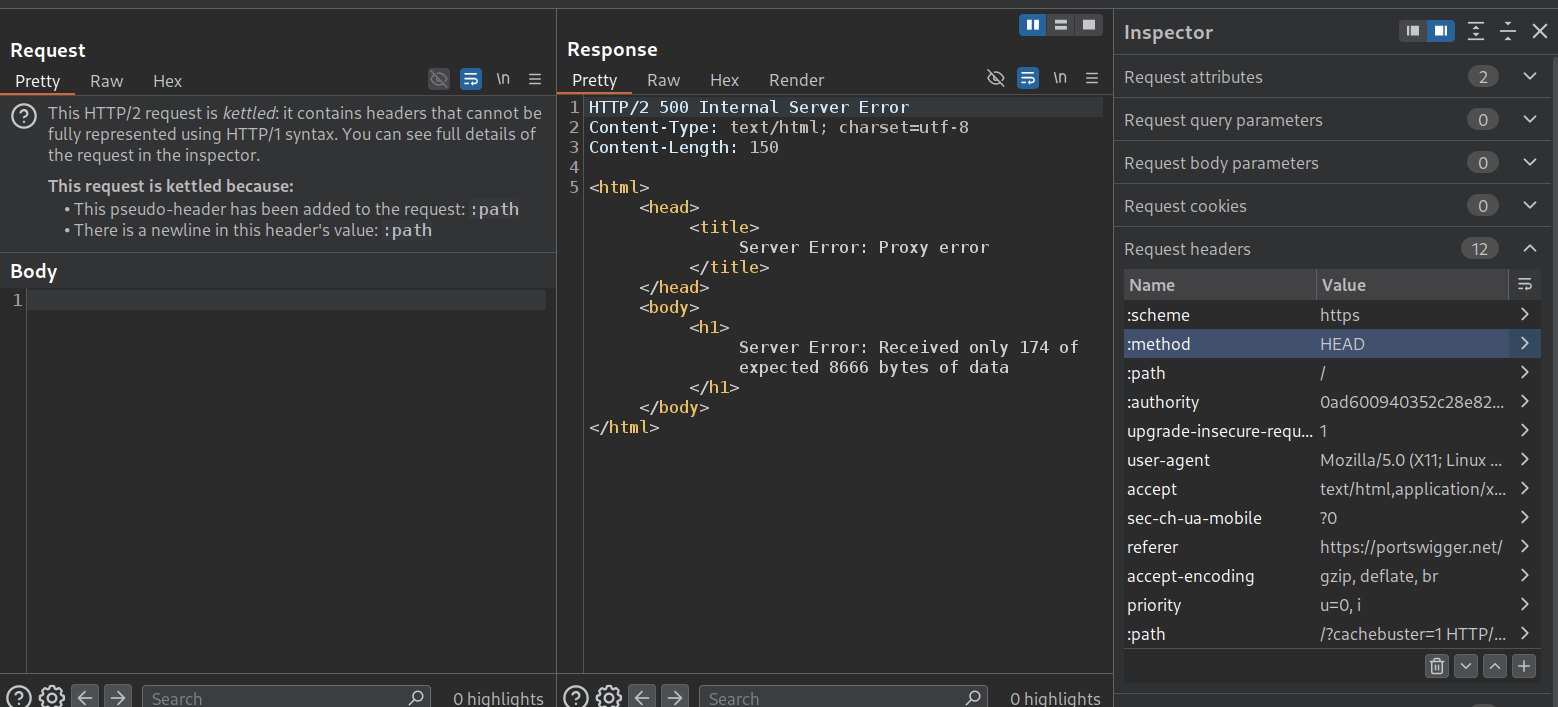
Task: Close the Inspector panel
Action: [1540, 32]
